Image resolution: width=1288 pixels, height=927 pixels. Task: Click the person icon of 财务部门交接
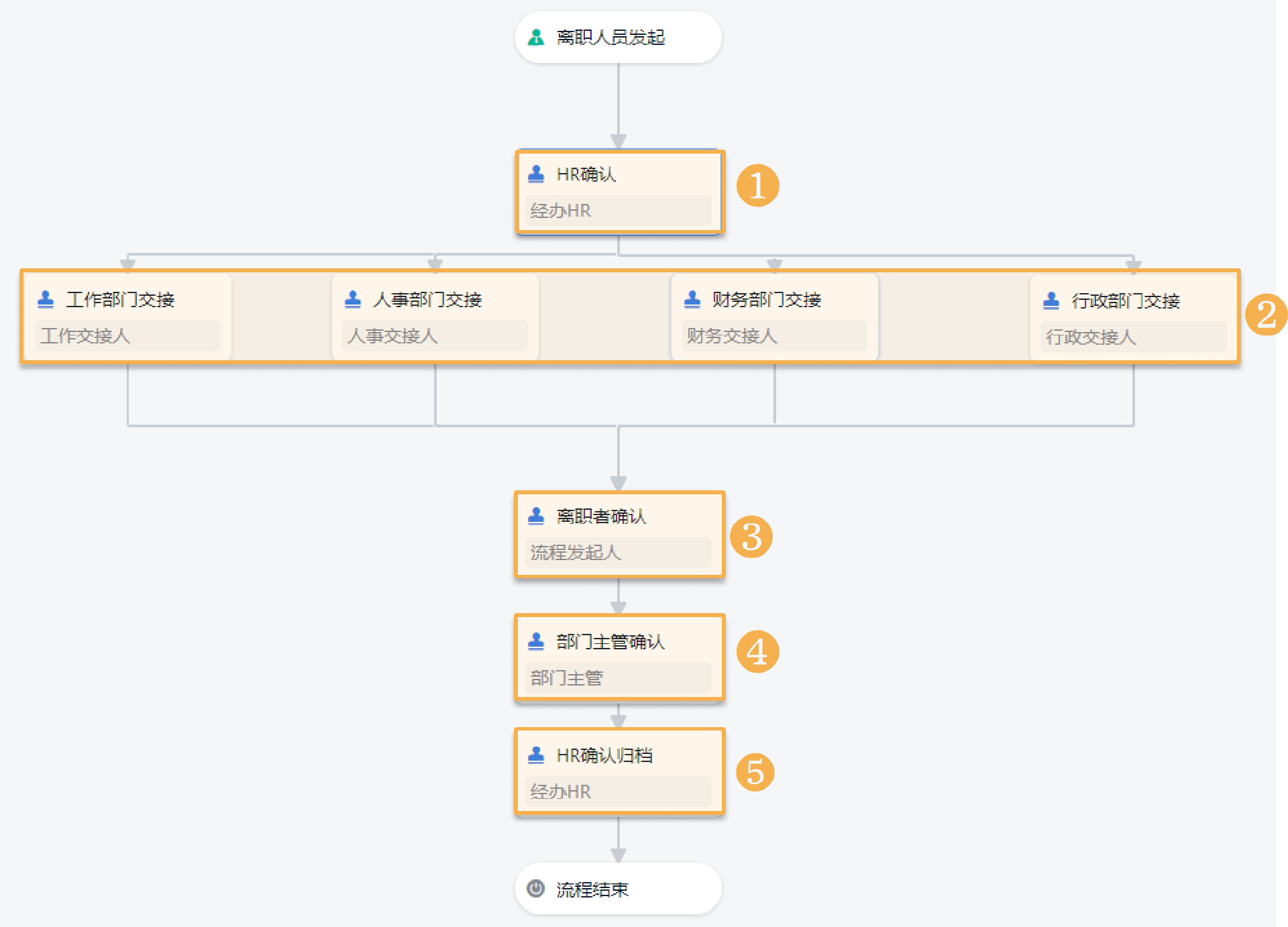[x=692, y=299]
